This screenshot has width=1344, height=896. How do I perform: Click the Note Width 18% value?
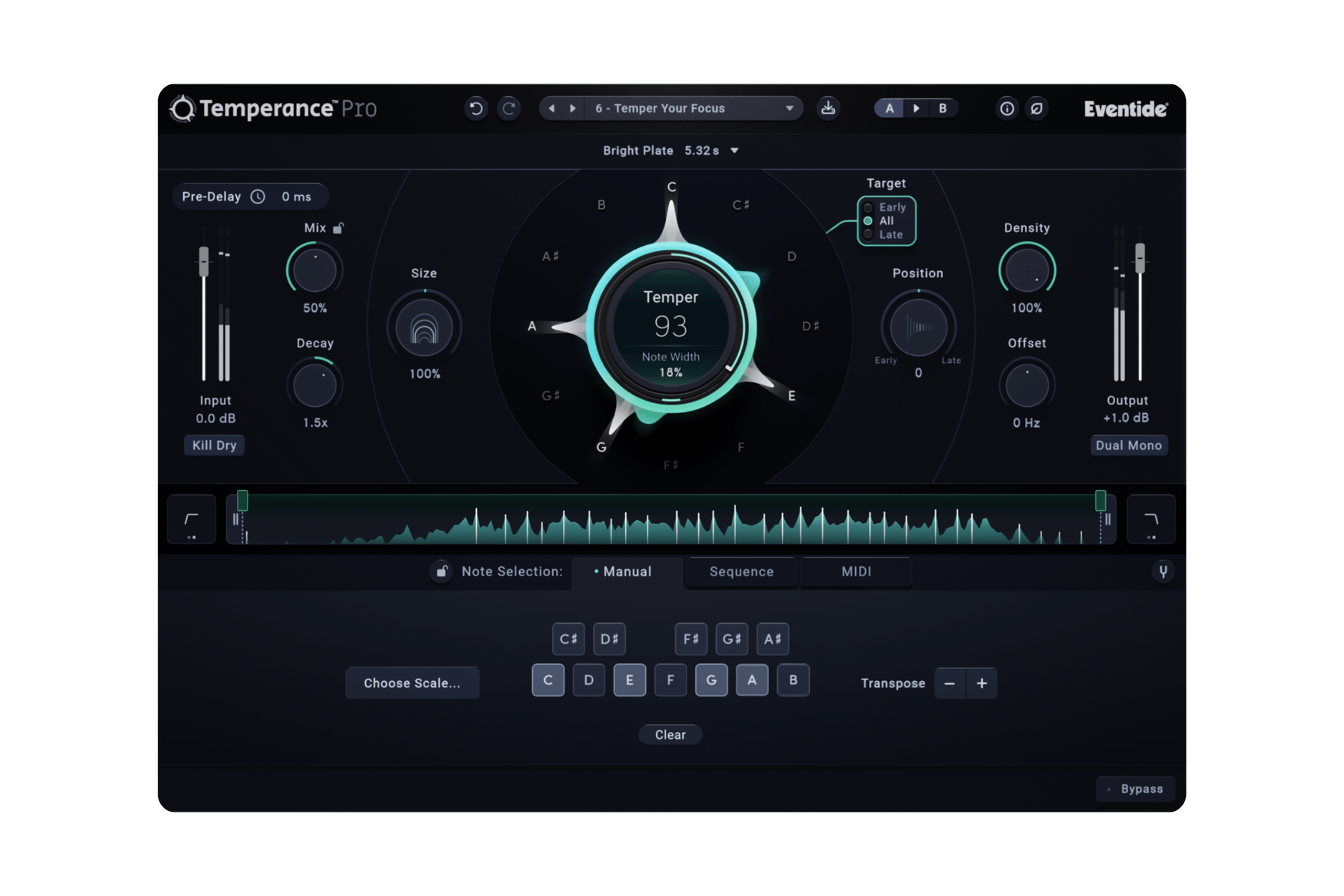pos(671,372)
